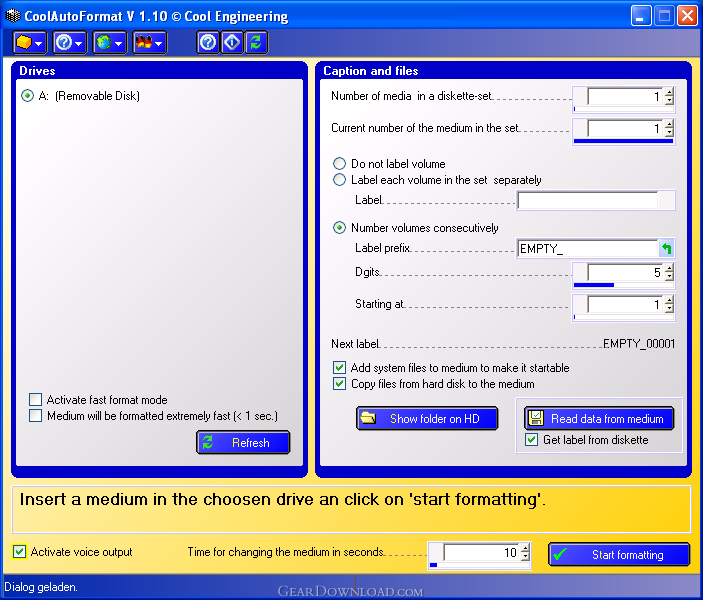Click the 'Caption and files' panel header
Viewport: 703px width, 600px height.
coord(371,71)
